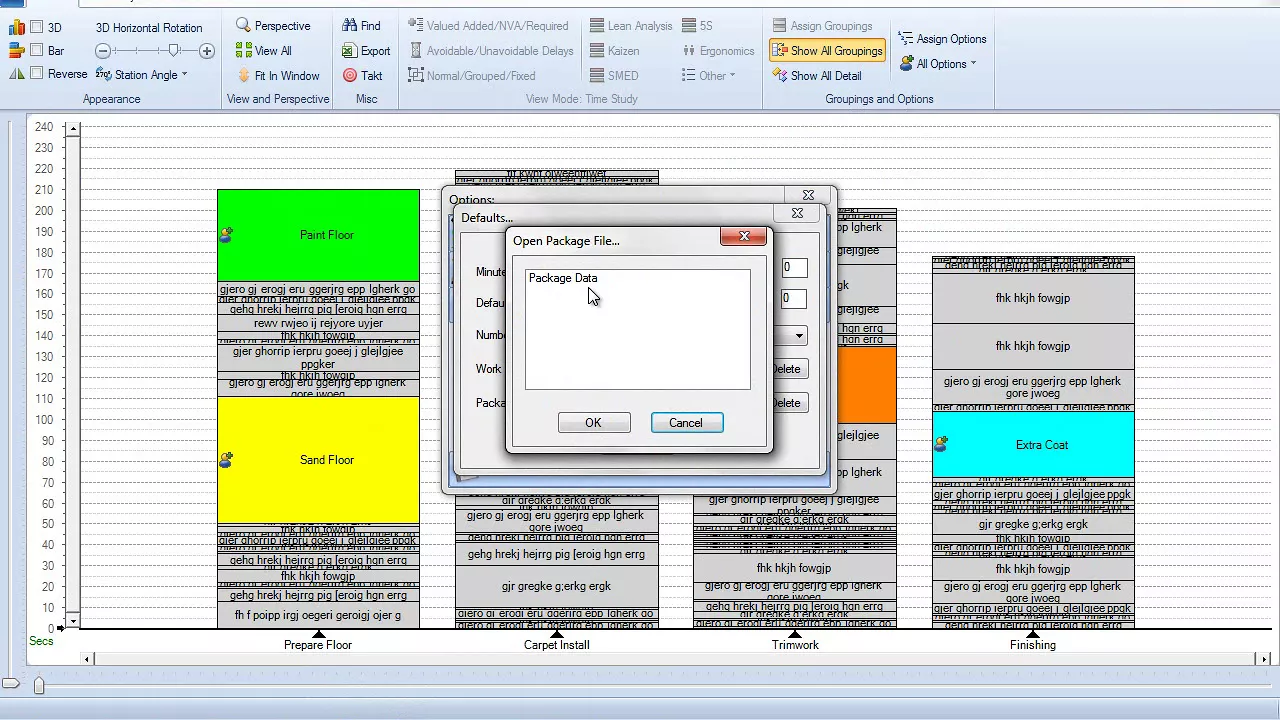This screenshot has width=1280, height=720.
Task: Click the upper Delete button in Defaults
Action: [787, 369]
